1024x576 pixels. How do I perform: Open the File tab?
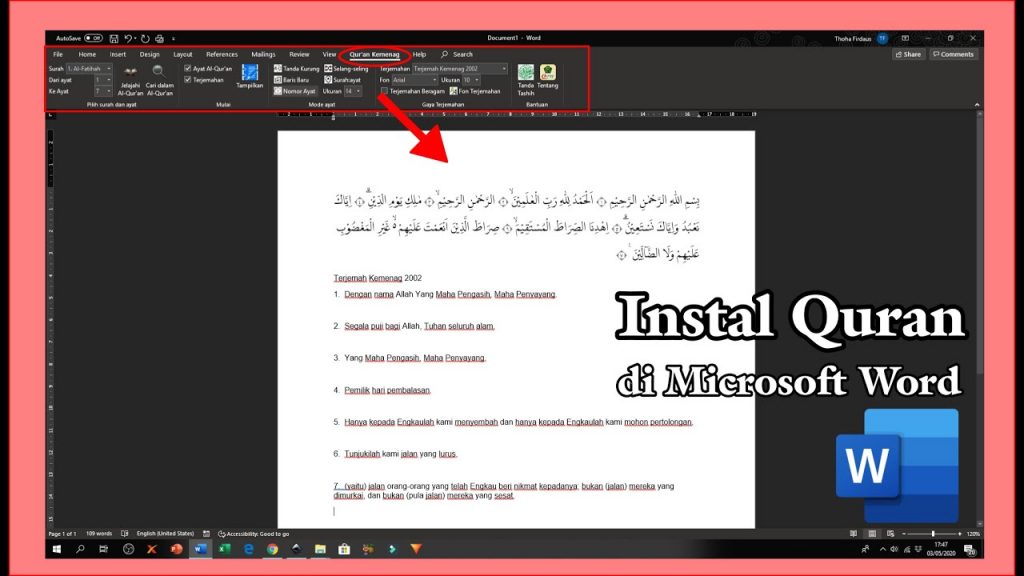(x=58, y=54)
